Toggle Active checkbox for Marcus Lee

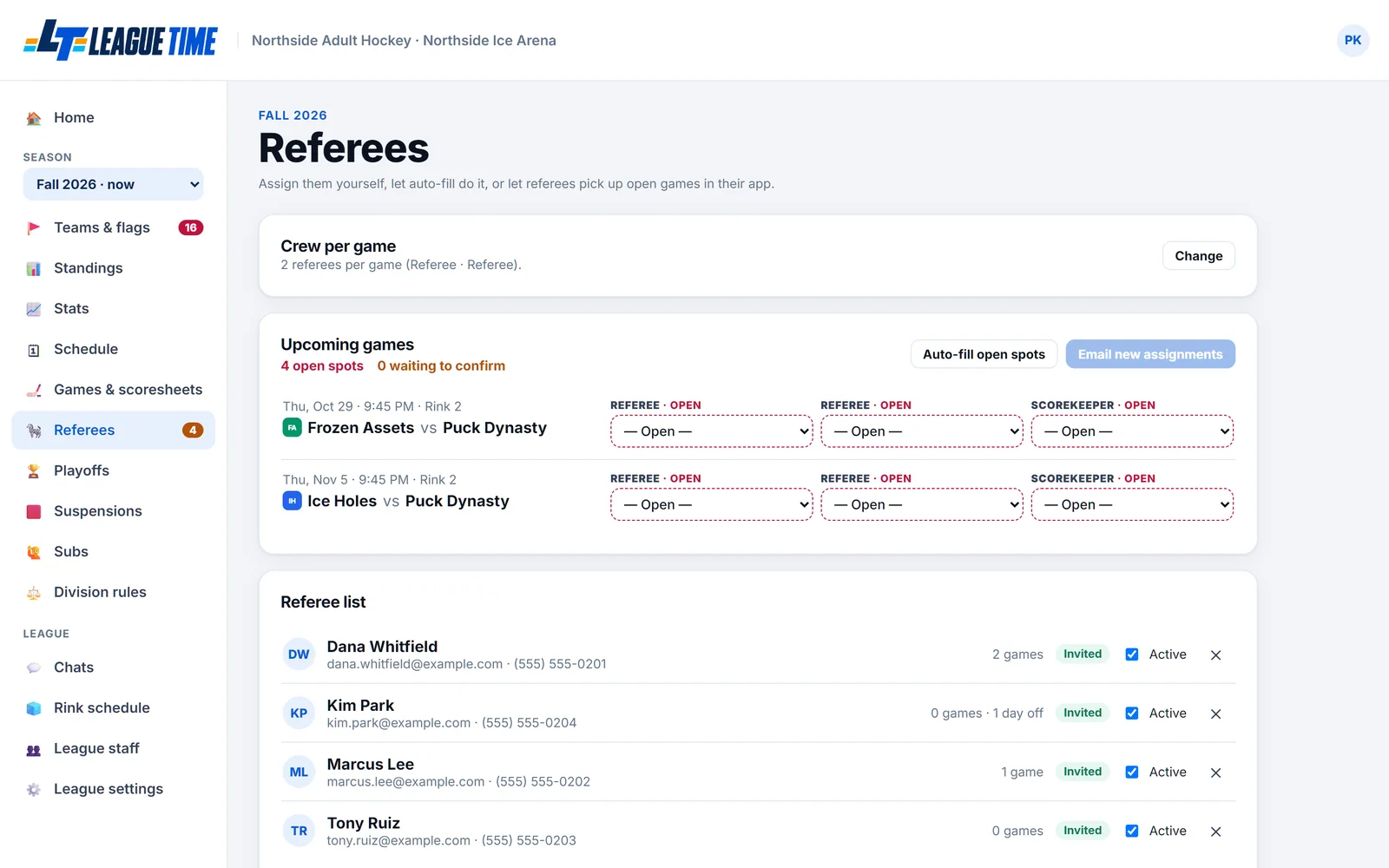[x=1132, y=772]
